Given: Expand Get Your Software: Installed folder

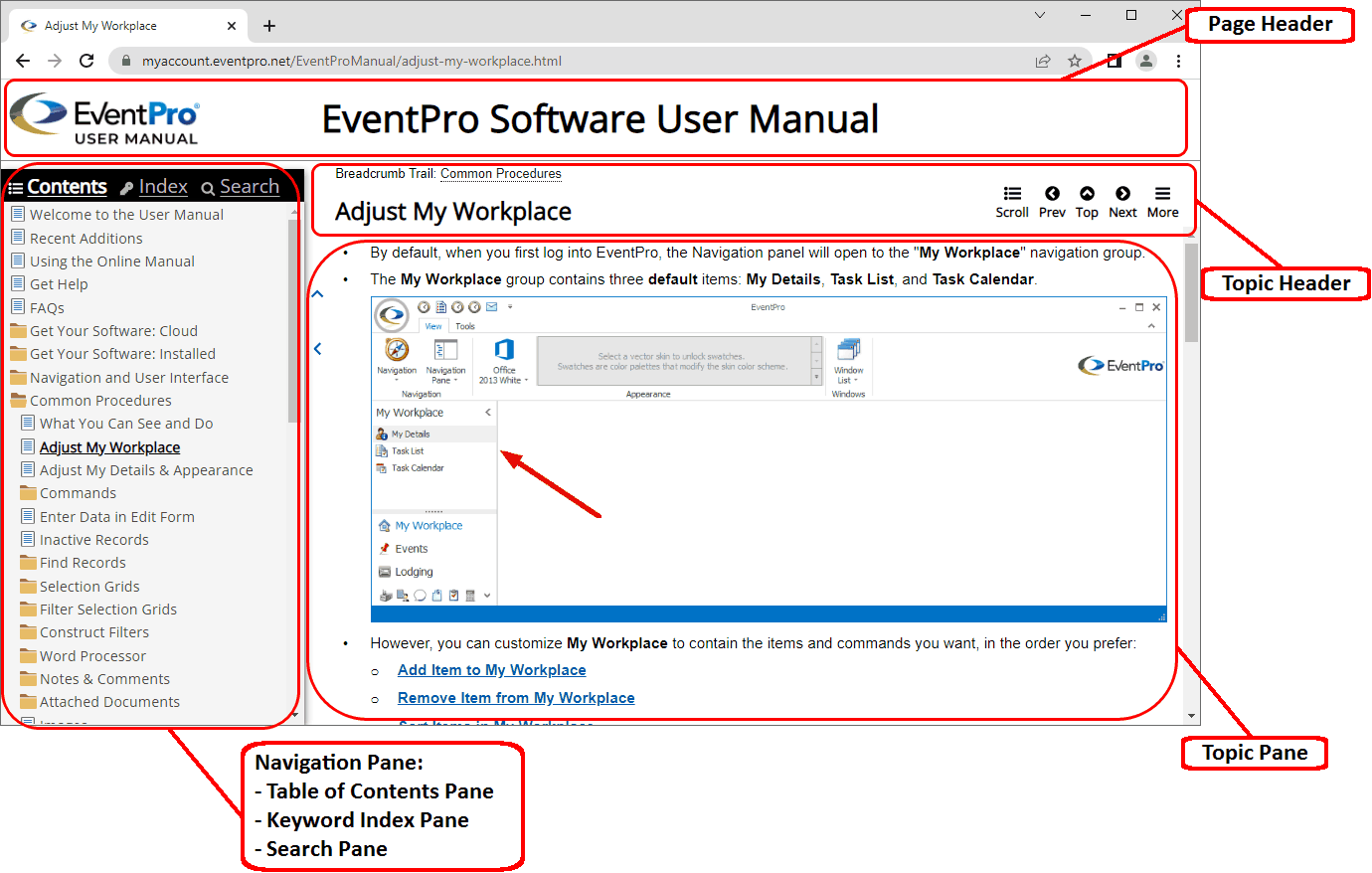Looking at the screenshot, I should coord(113,354).
